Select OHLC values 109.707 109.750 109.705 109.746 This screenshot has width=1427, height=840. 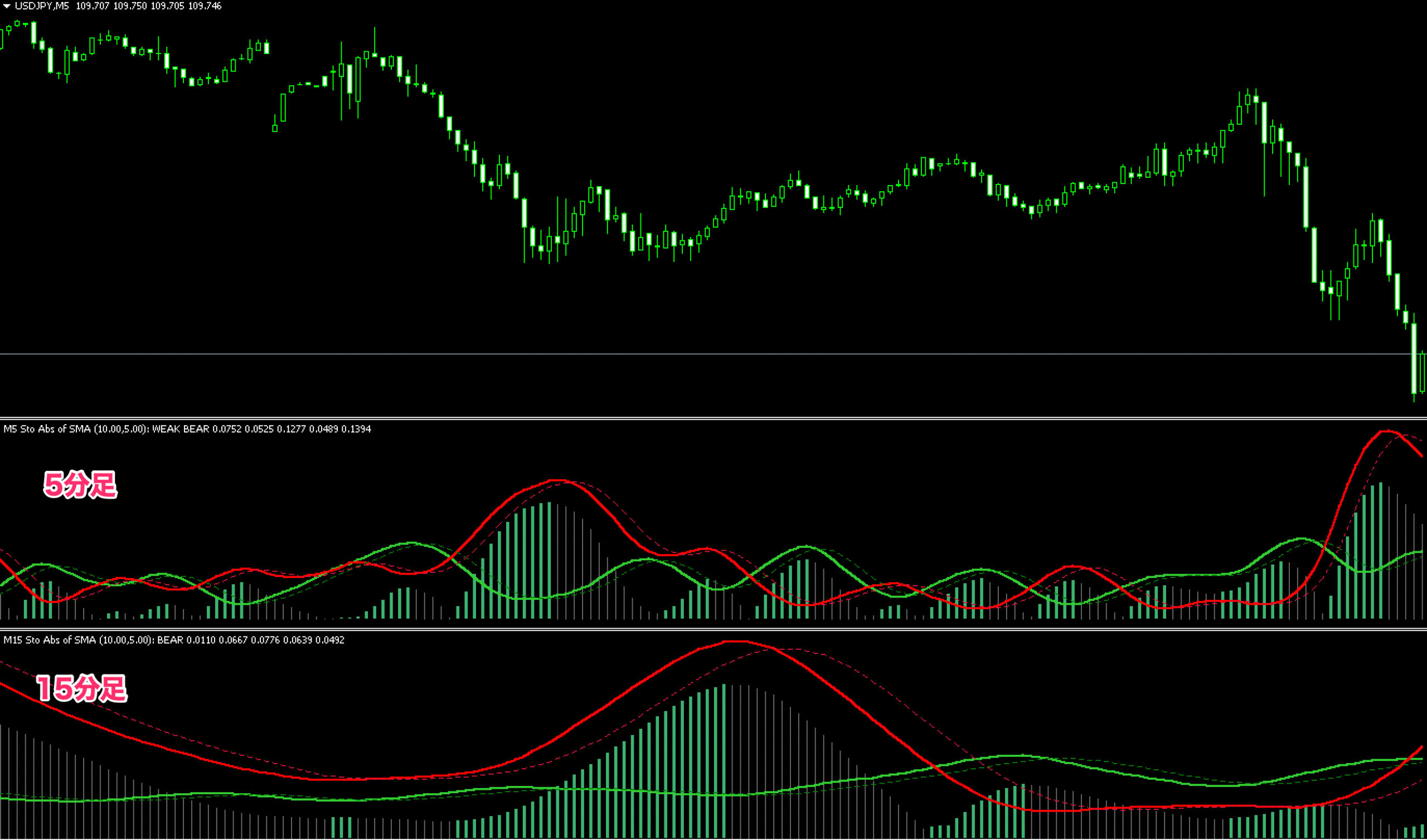[x=148, y=6]
